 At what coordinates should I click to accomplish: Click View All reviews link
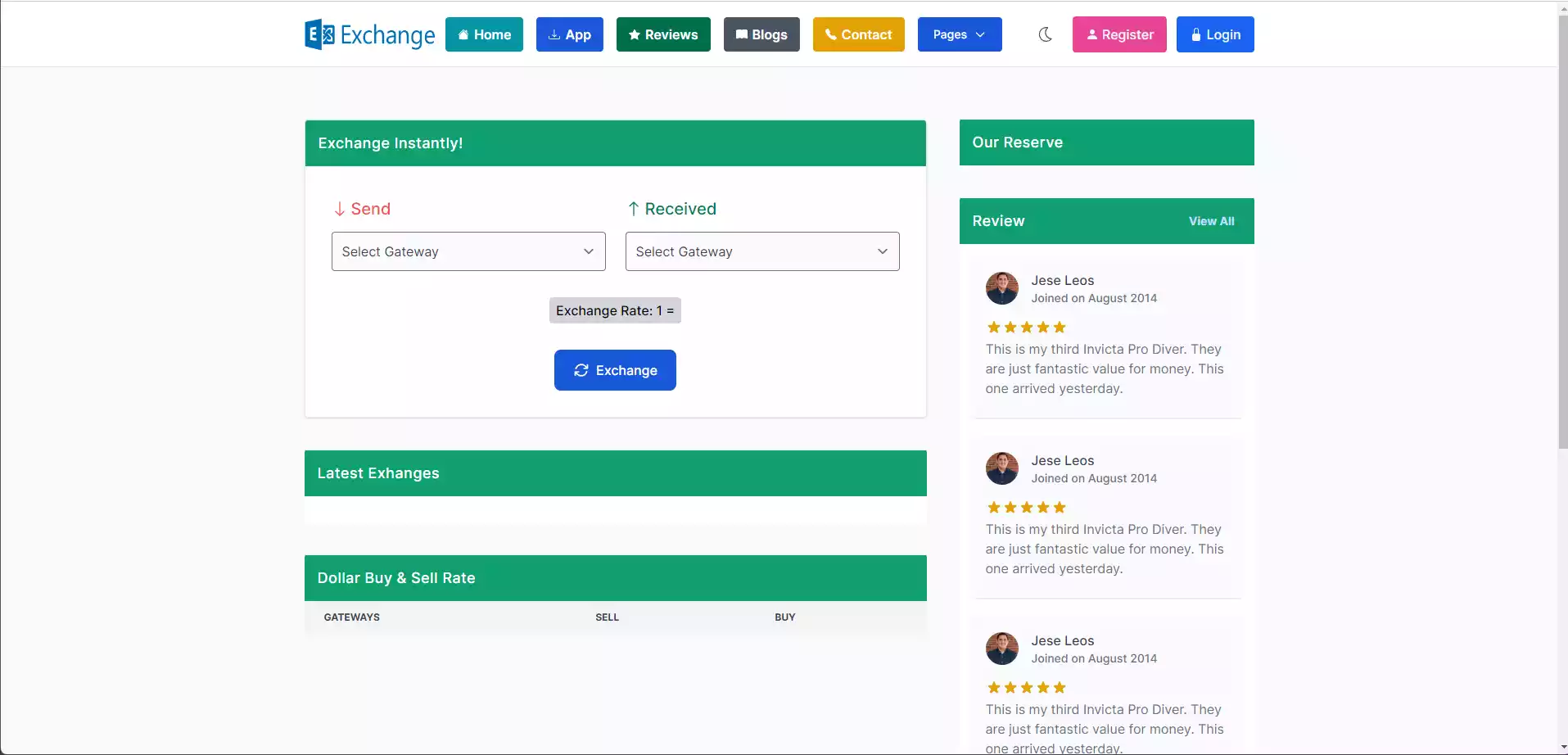pos(1211,221)
